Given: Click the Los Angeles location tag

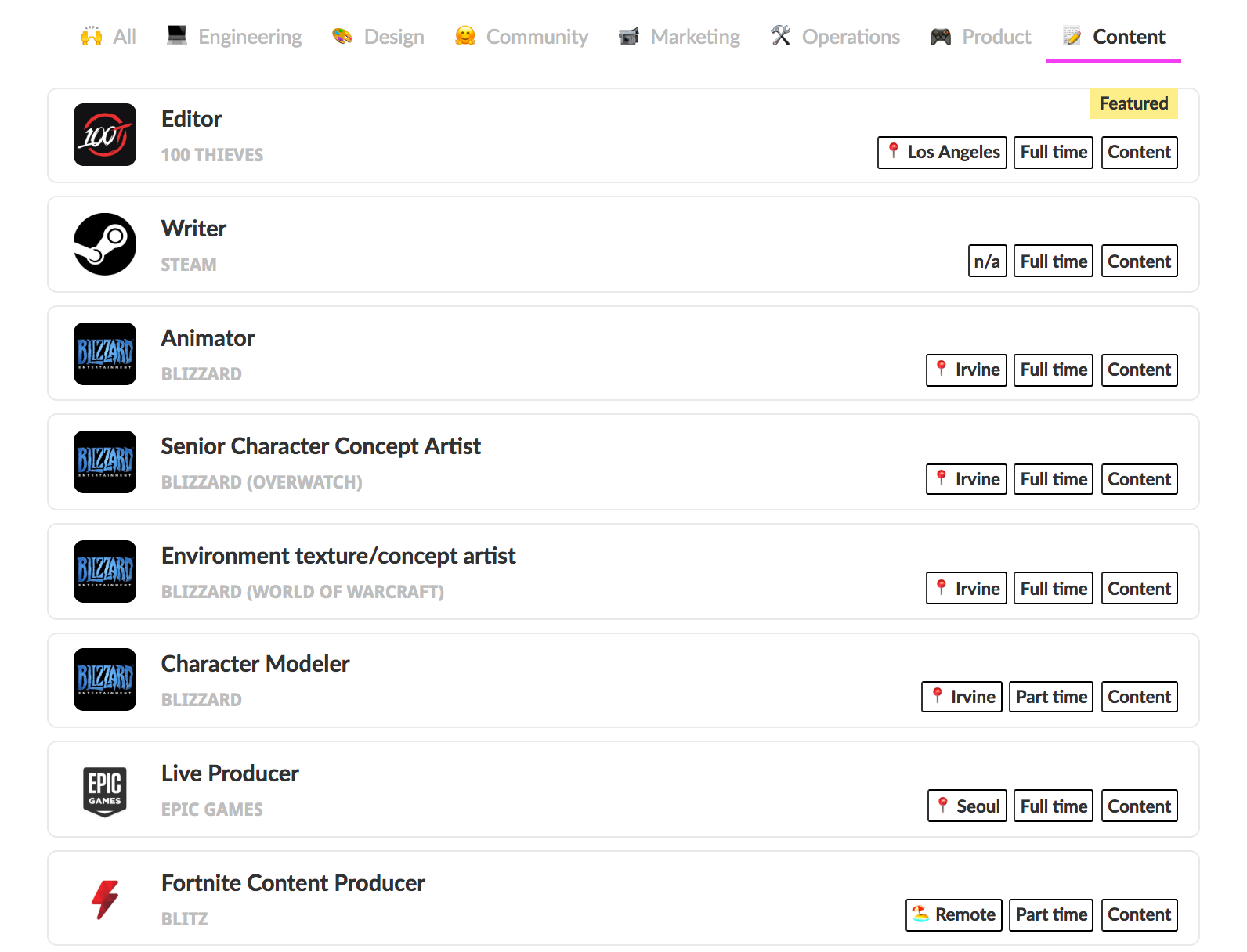Looking at the screenshot, I should point(942,152).
